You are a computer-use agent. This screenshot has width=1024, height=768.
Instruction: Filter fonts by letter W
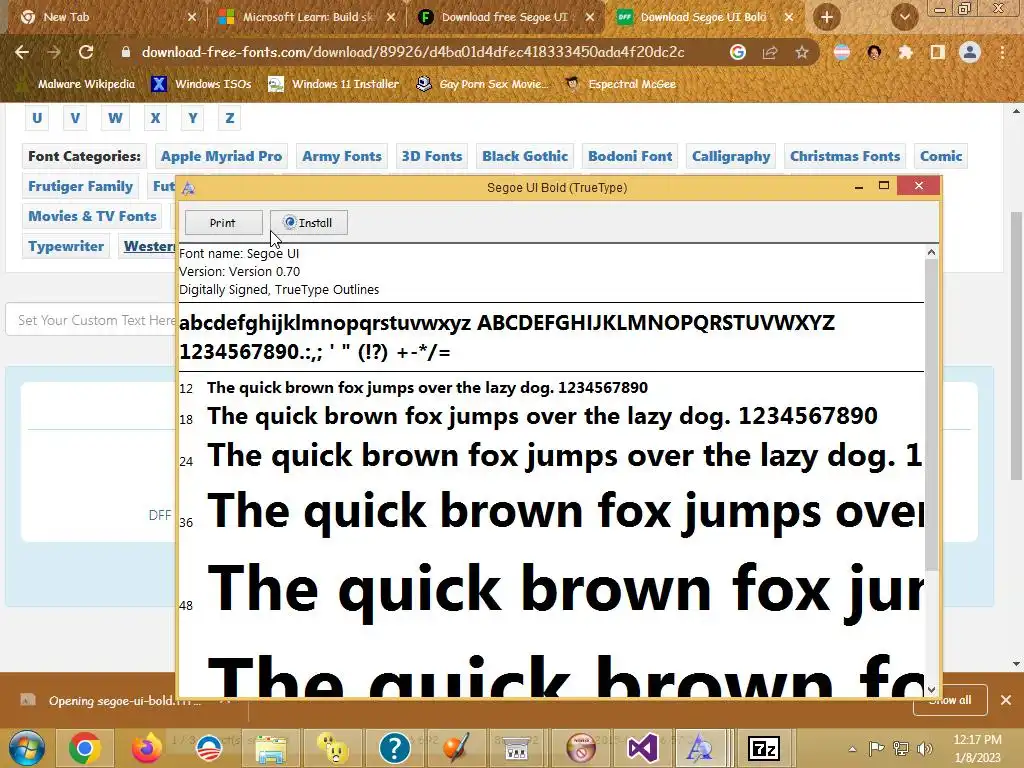pyautogui.click(x=115, y=118)
